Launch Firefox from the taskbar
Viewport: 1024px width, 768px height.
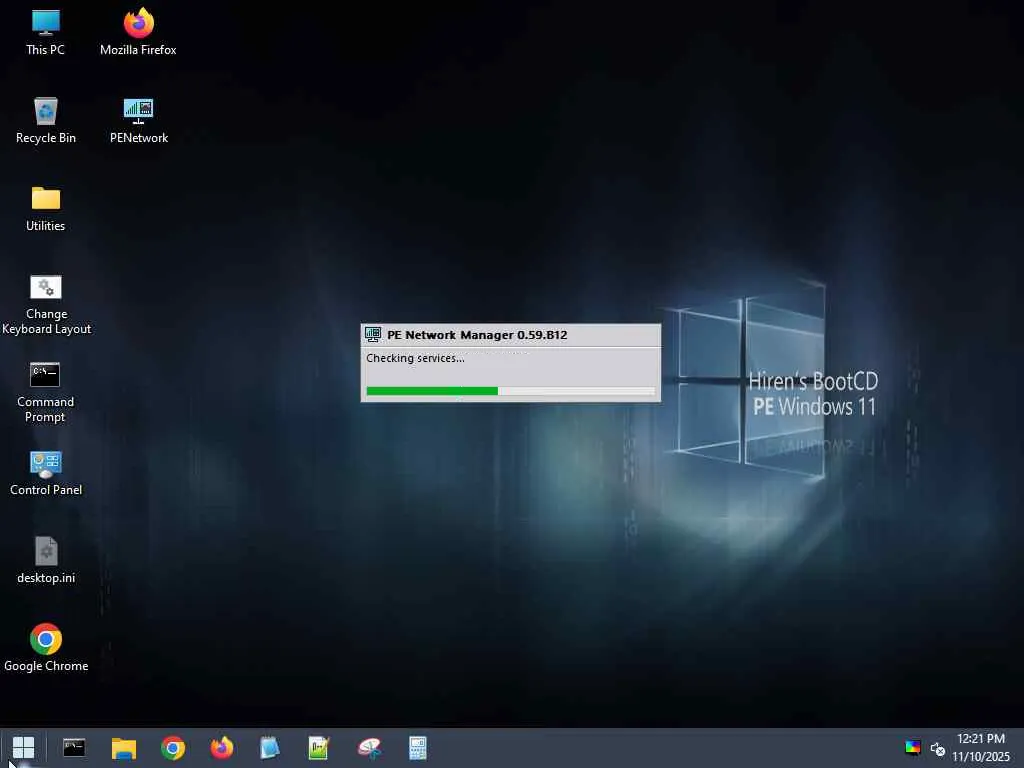(222, 748)
